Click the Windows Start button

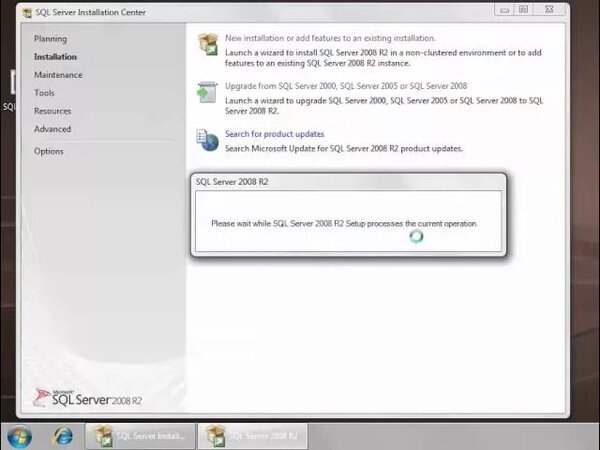(x=19, y=436)
